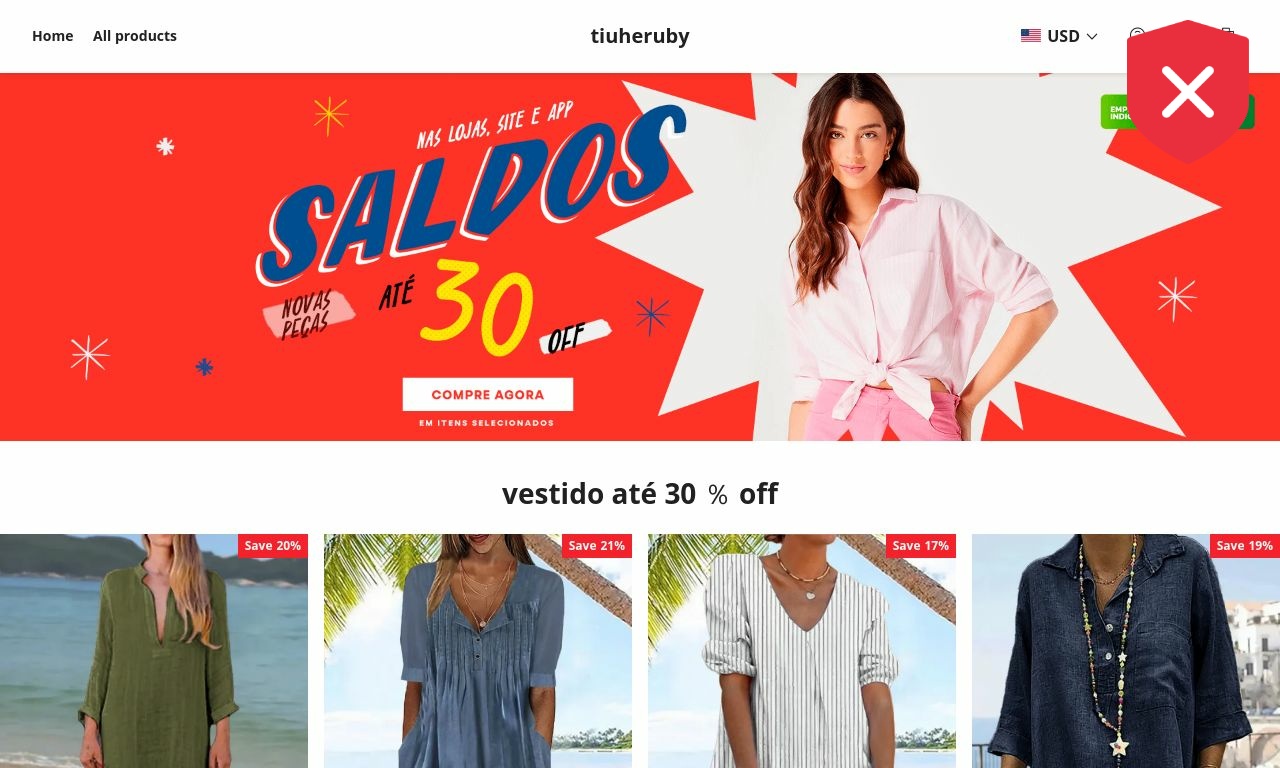1280x768 pixels.
Task: Open the account icon in header
Action: click(x=1136, y=36)
